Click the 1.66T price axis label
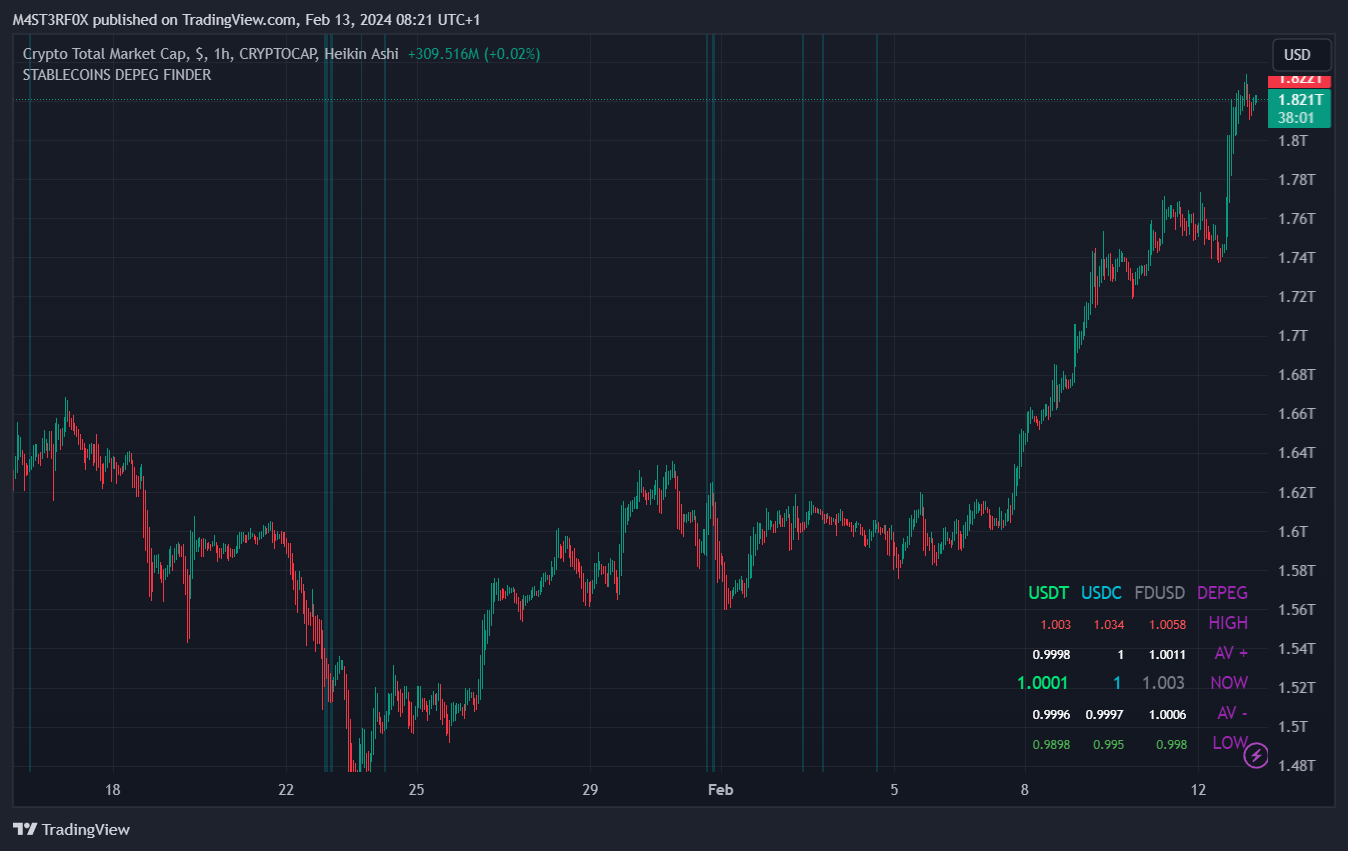1348x851 pixels. coord(1296,413)
